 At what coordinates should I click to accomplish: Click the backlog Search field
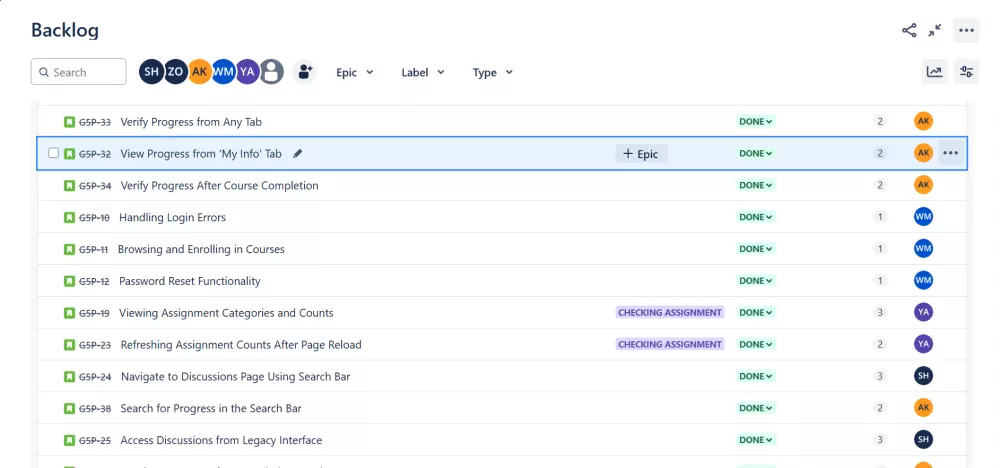point(79,72)
